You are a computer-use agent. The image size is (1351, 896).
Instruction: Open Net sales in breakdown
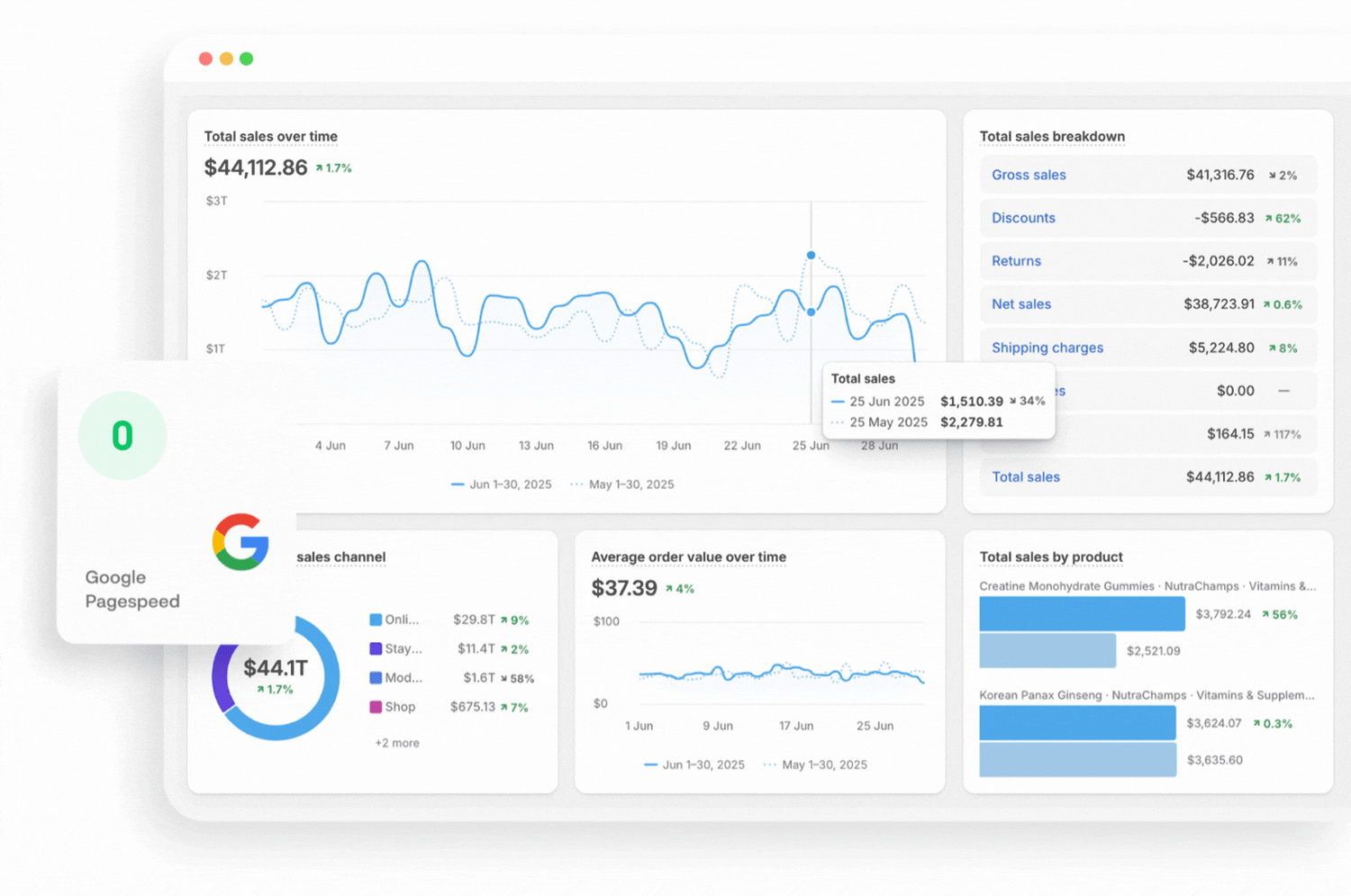tap(1021, 304)
